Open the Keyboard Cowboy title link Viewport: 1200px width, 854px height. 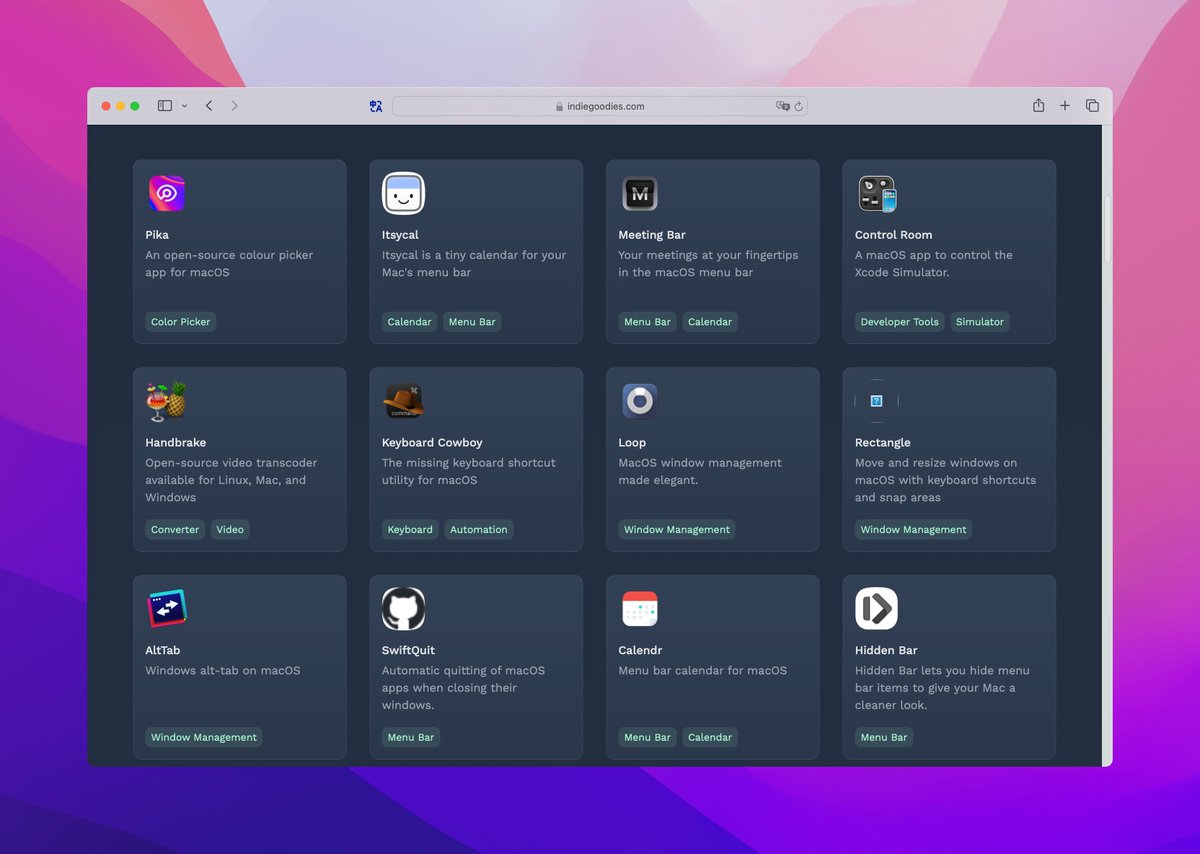click(433, 443)
